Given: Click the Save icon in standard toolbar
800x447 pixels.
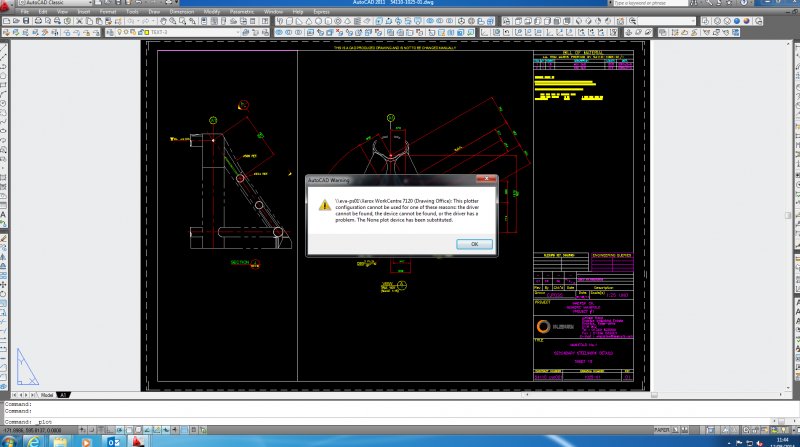Looking at the screenshot, I should pyautogui.click(x=28, y=21).
